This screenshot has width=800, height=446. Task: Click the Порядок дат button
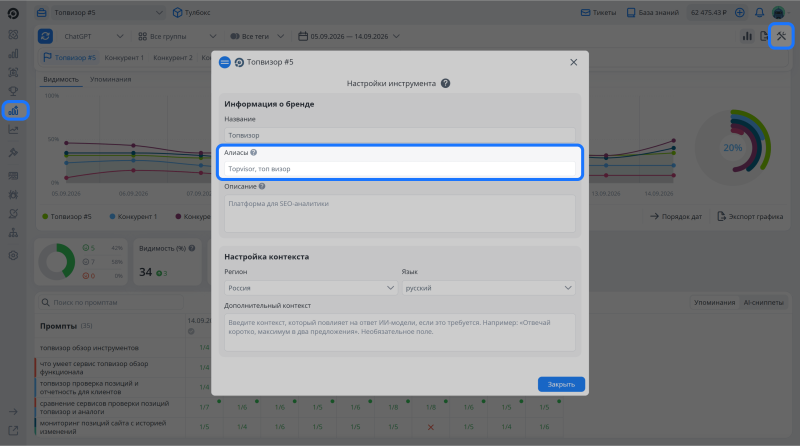point(676,216)
